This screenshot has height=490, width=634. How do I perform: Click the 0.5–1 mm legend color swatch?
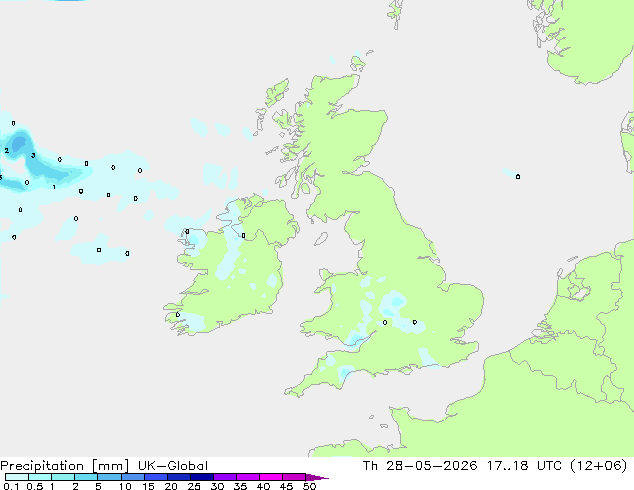click(x=40, y=477)
